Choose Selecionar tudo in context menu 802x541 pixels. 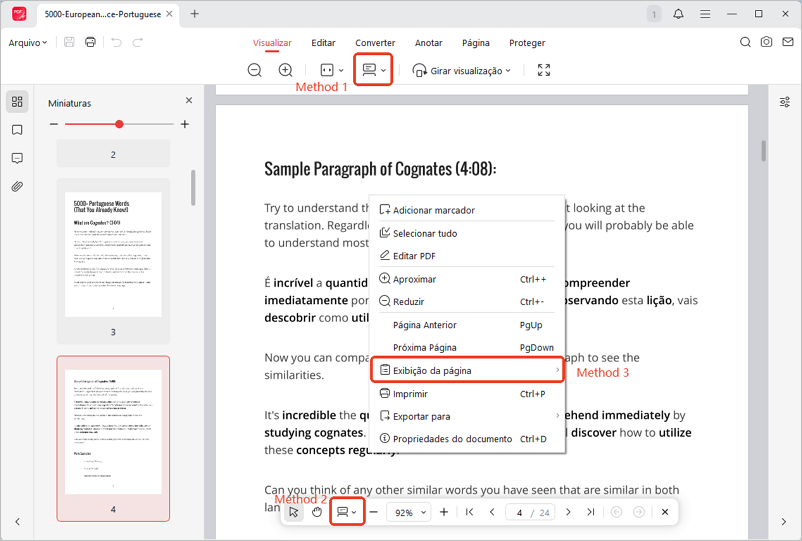point(467,233)
